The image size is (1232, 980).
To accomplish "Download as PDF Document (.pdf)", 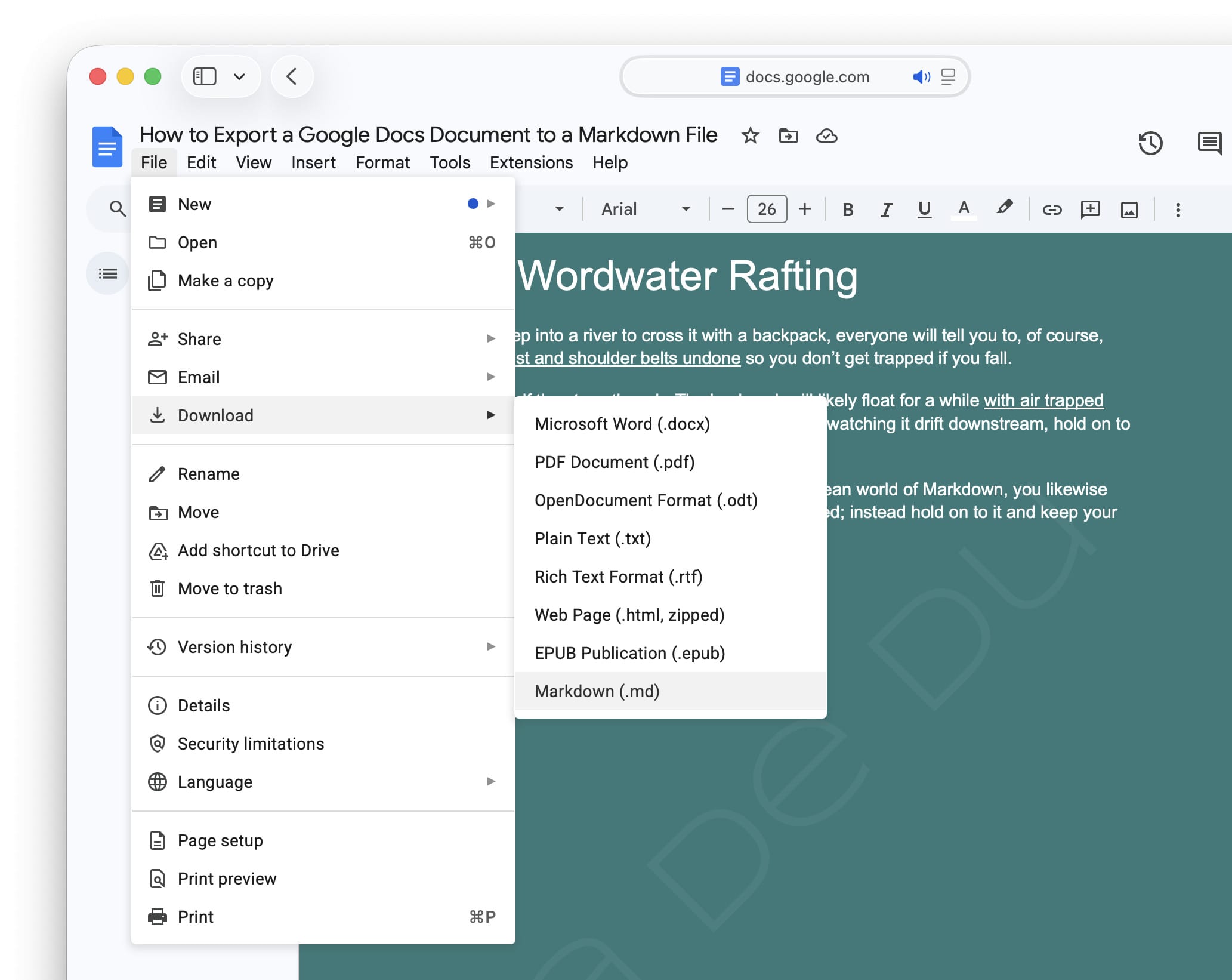I will [671, 462].
